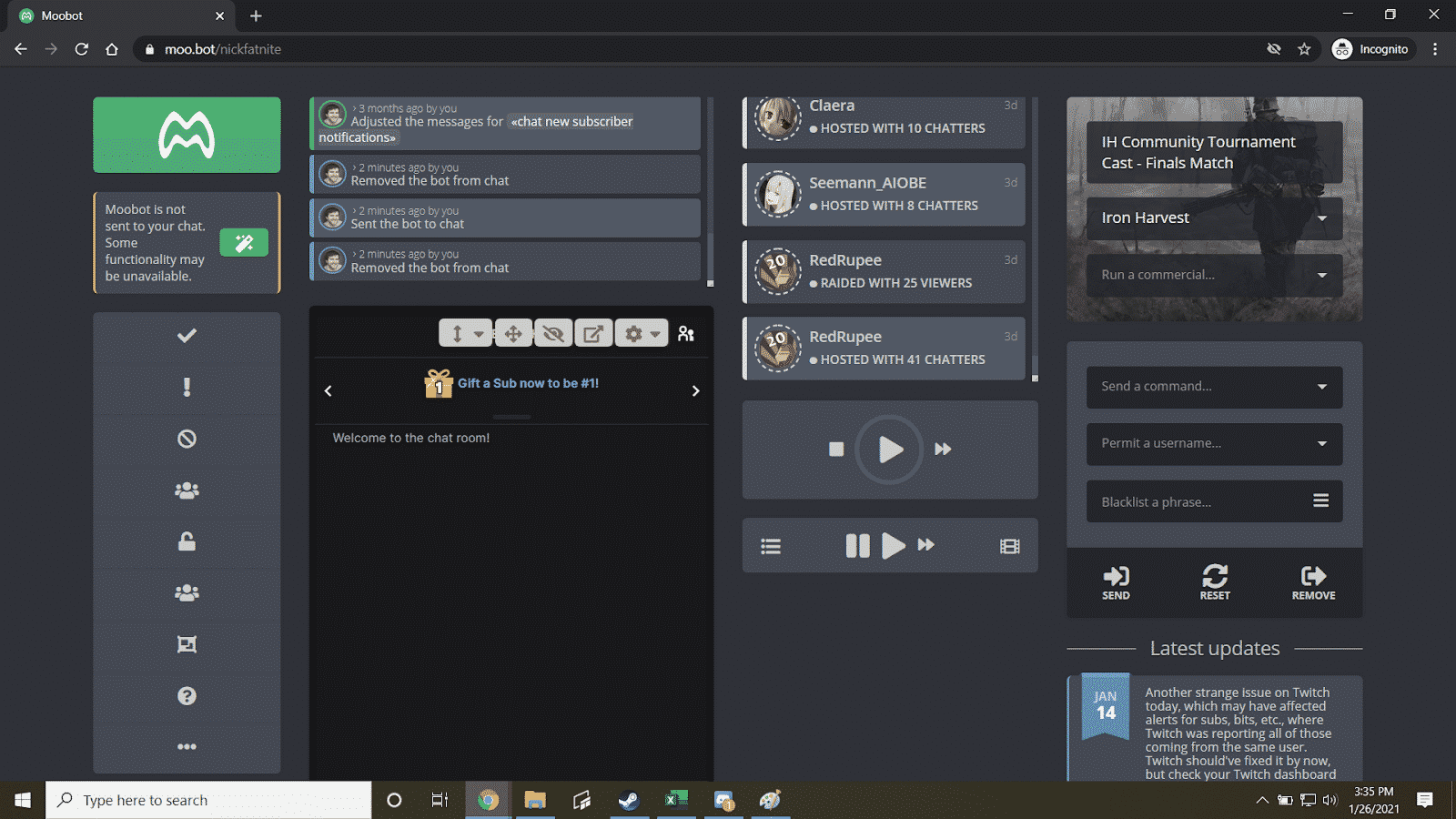Image resolution: width=1456 pixels, height=819 pixels.
Task: Skip forward in upper media player
Action: [x=943, y=449]
